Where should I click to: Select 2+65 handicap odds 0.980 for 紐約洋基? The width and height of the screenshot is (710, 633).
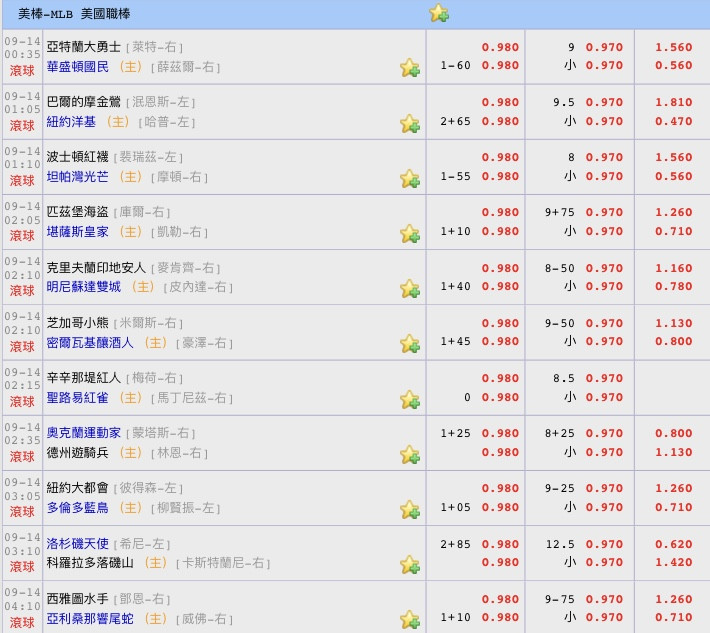(500, 121)
